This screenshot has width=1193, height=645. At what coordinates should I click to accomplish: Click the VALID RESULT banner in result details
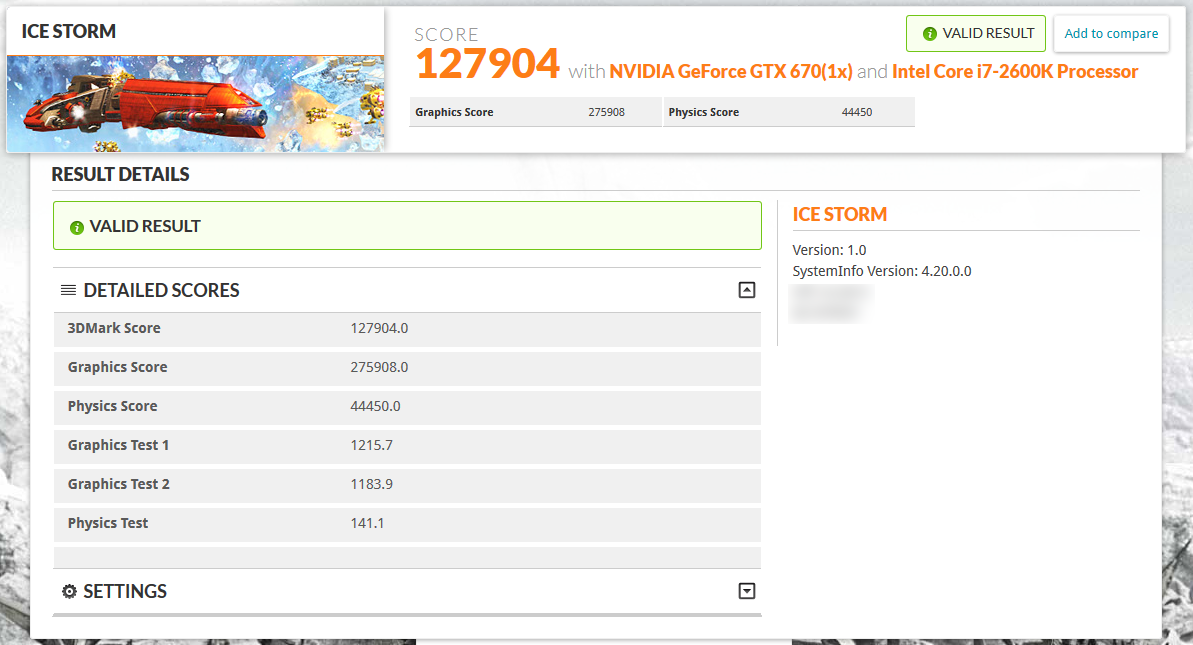pyautogui.click(x=407, y=226)
